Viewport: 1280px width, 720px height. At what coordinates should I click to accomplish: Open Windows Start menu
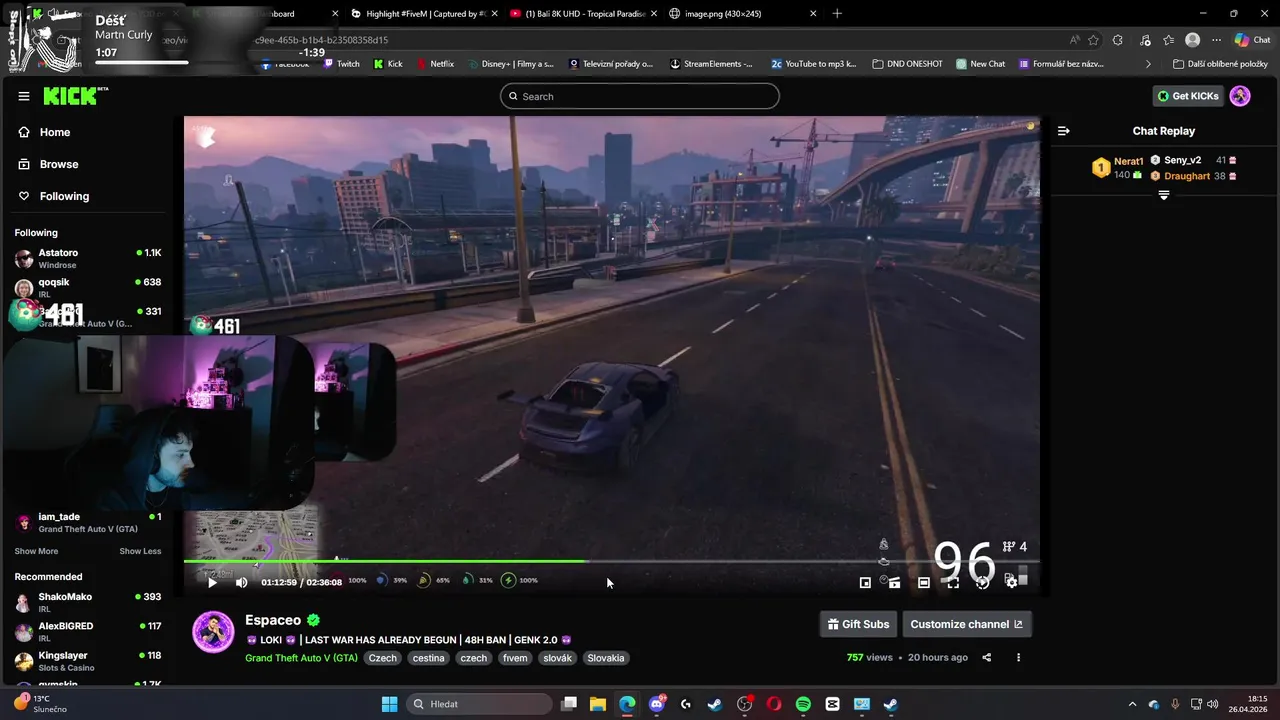pyautogui.click(x=389, y=704)
